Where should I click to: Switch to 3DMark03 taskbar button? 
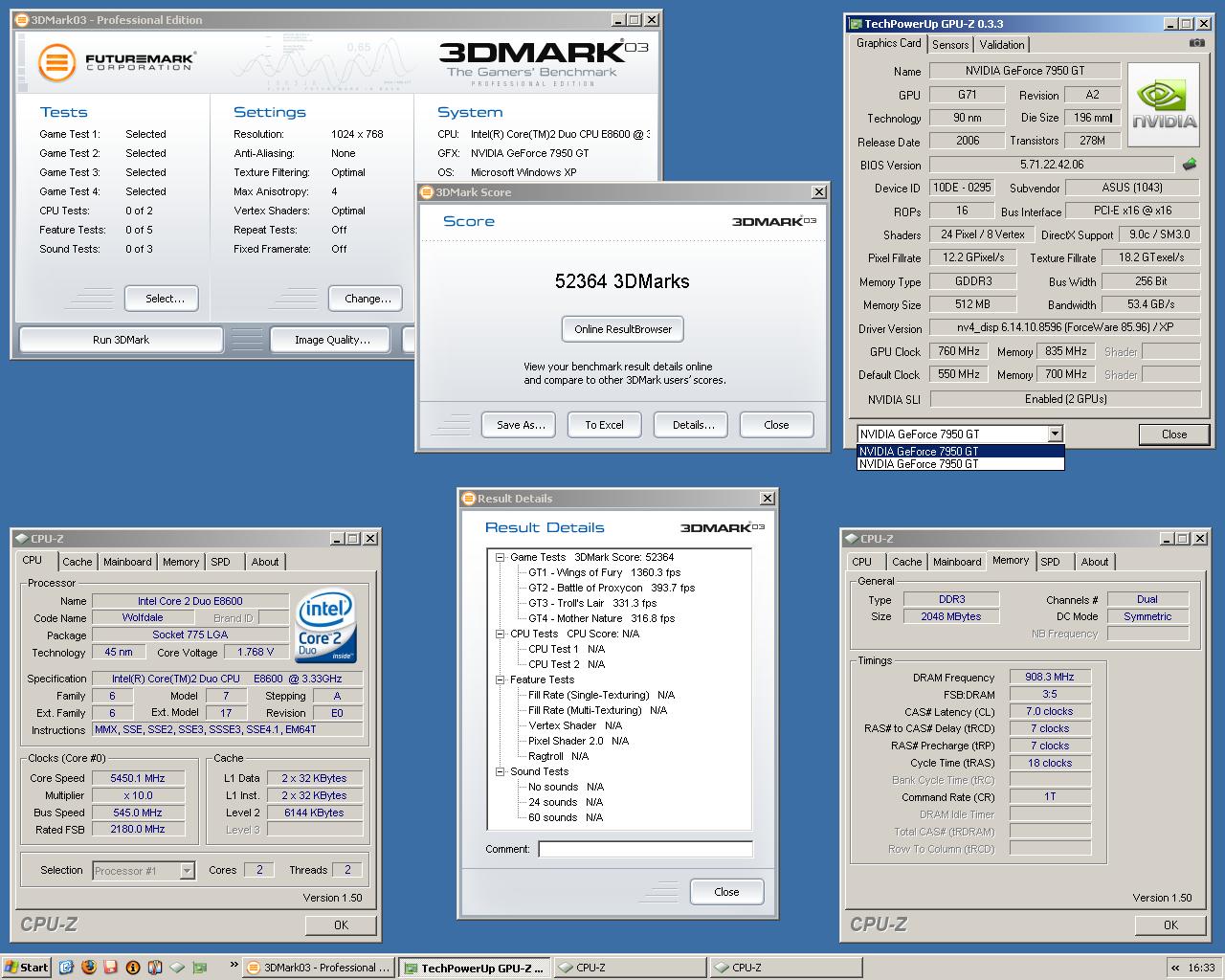[319, 968]
